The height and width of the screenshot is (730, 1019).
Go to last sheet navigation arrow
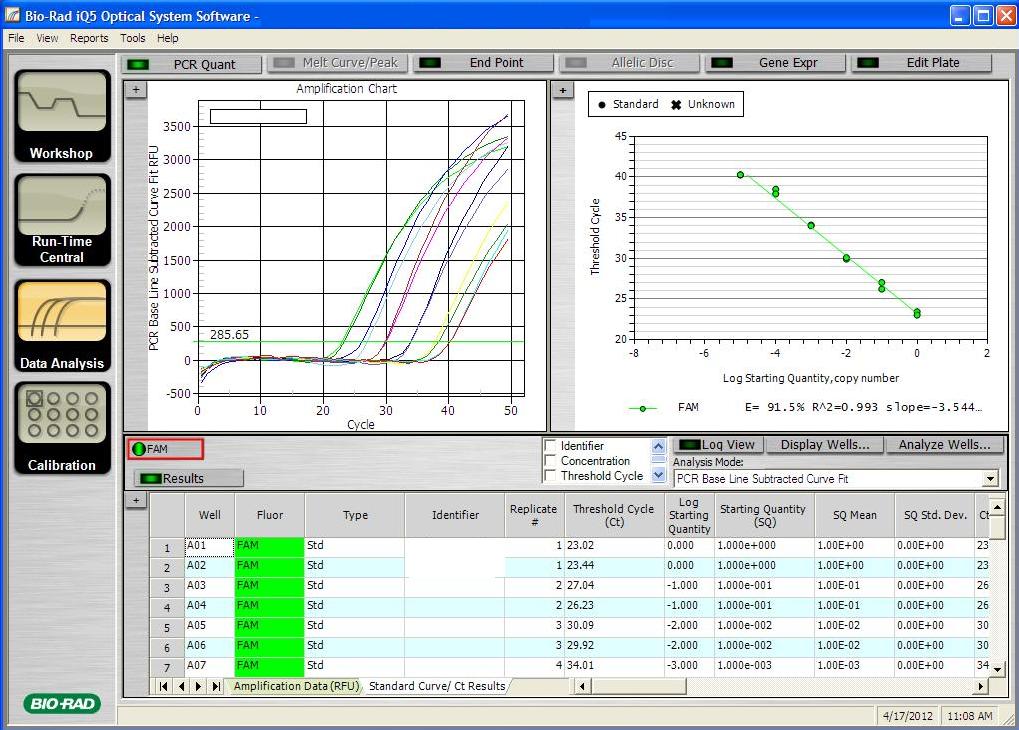click(216, 686)
